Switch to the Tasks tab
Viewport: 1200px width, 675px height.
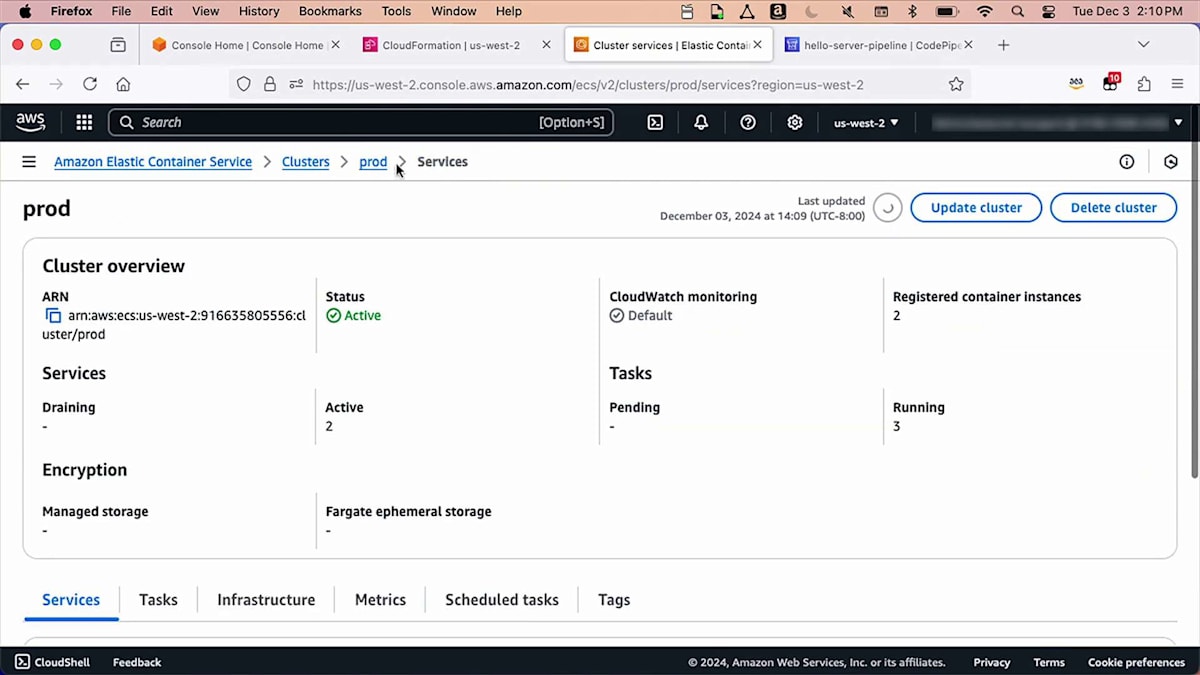coord(158,600)
